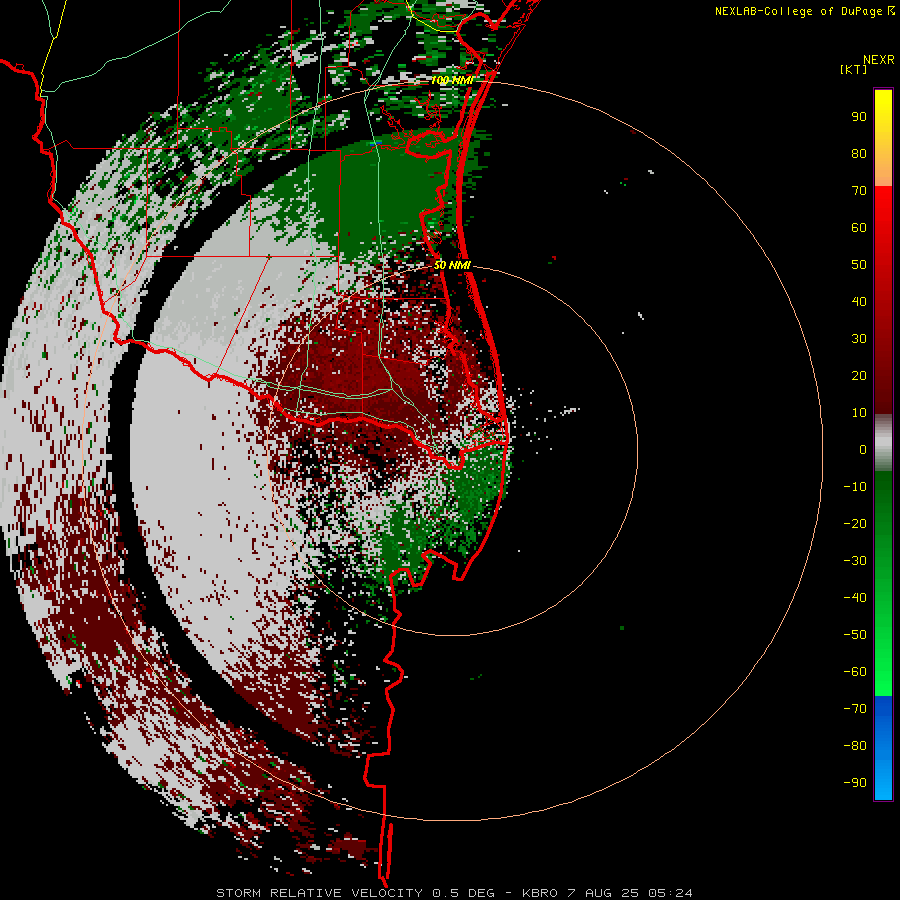Click the -90 value on velocity scale
This screenshot has width=900, height=900.
point(855,783)
